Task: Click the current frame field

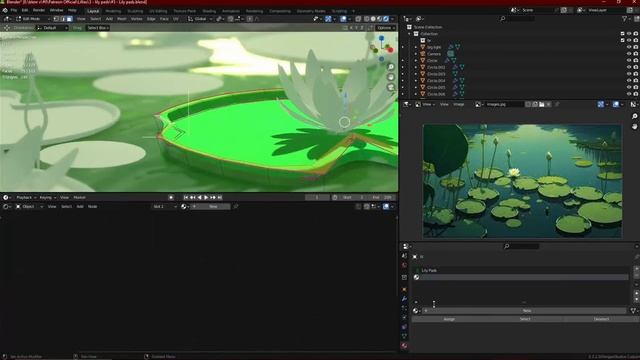Action: [x=317, y=198]
